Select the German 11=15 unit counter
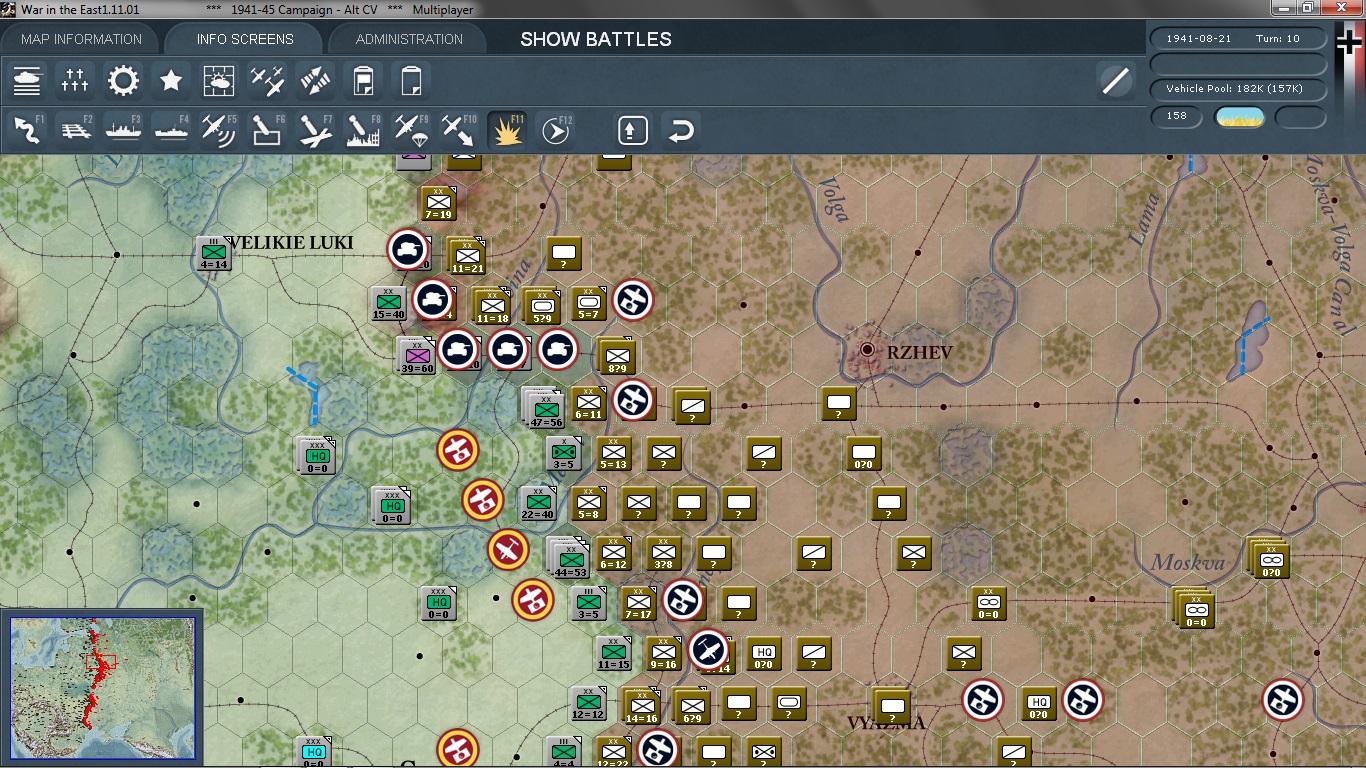 point(613,654)
